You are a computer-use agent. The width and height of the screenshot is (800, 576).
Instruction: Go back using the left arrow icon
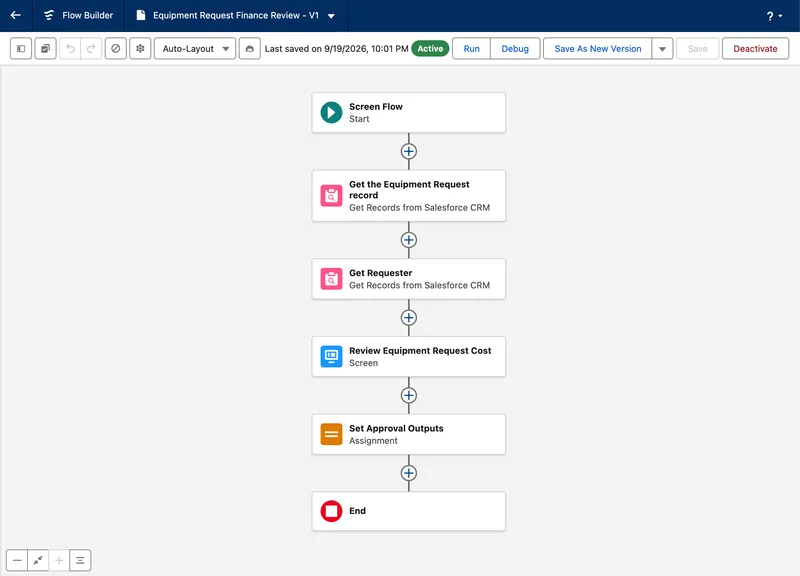coord(16,15)
